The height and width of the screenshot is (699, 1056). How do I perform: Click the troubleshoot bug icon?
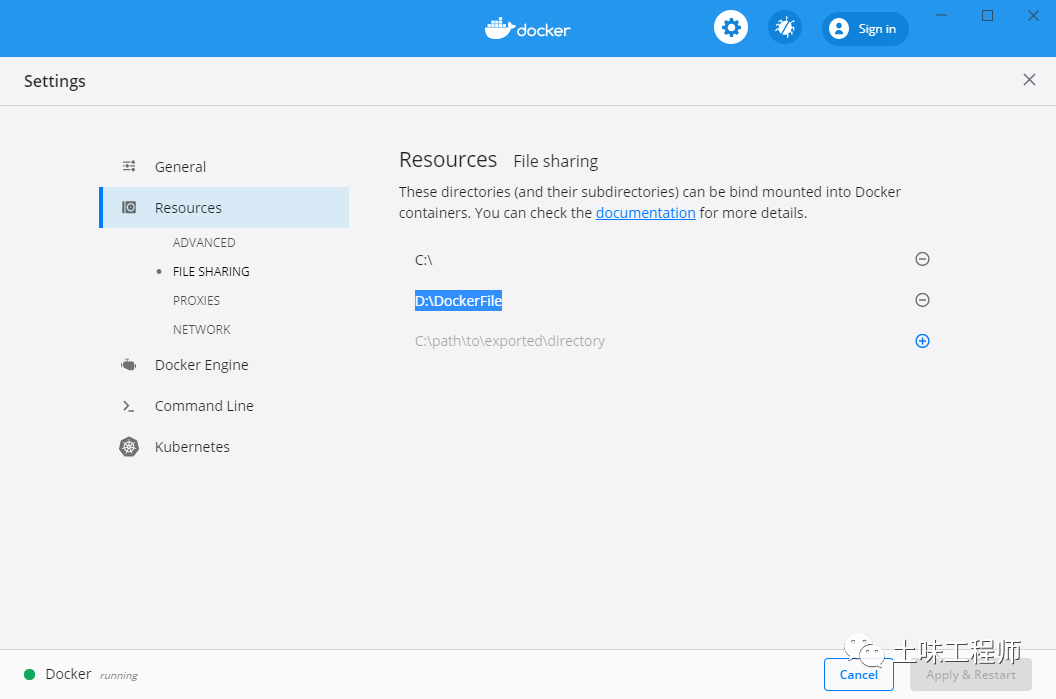[x=785, y=28]
